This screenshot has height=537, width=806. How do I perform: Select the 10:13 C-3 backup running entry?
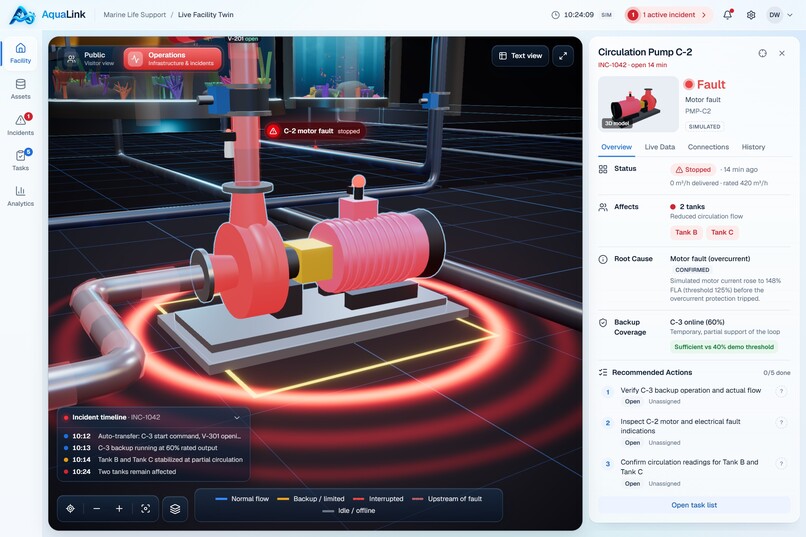[x=153, y=448]
